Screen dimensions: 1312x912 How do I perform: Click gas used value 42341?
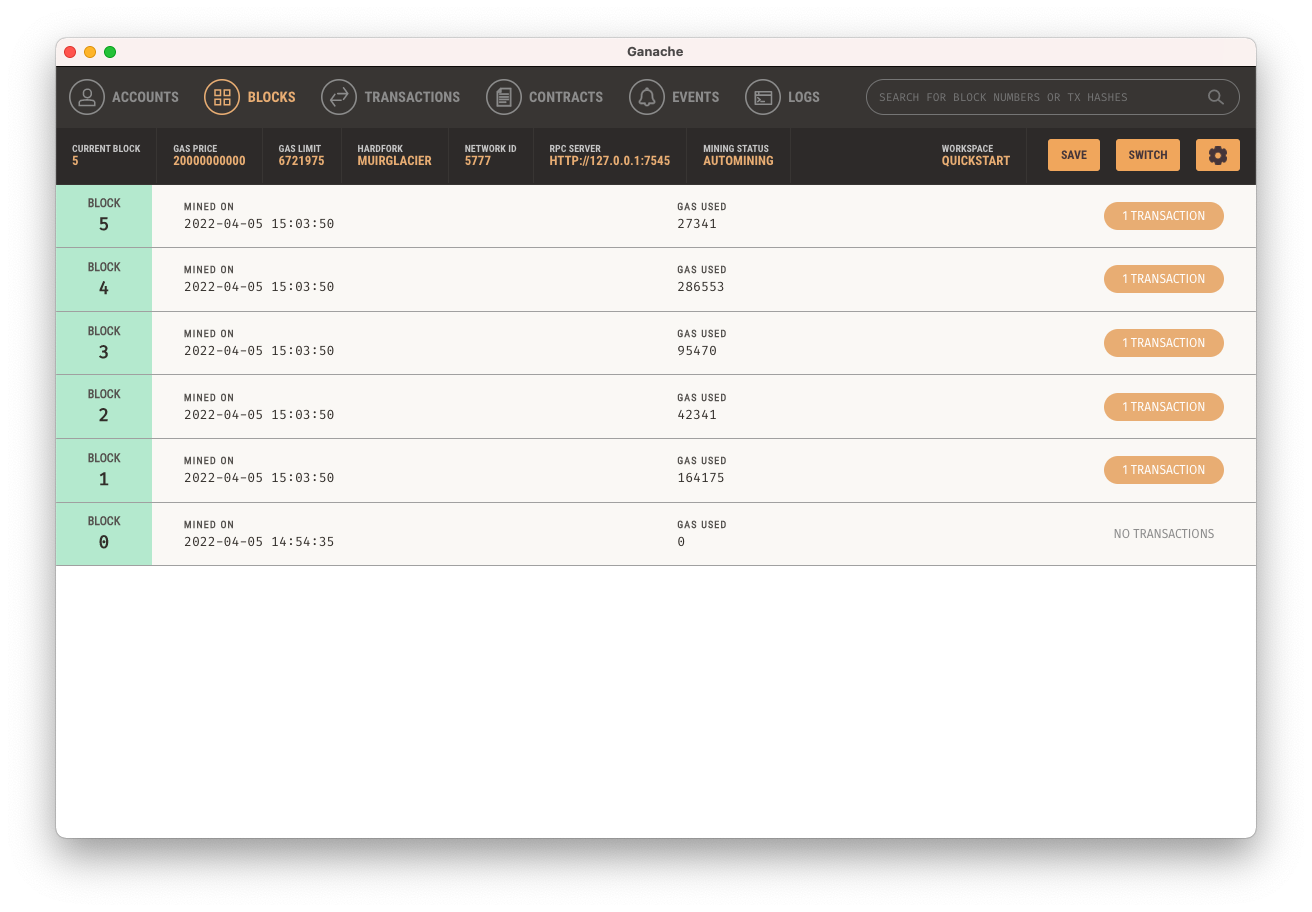[x=697, y=415]
